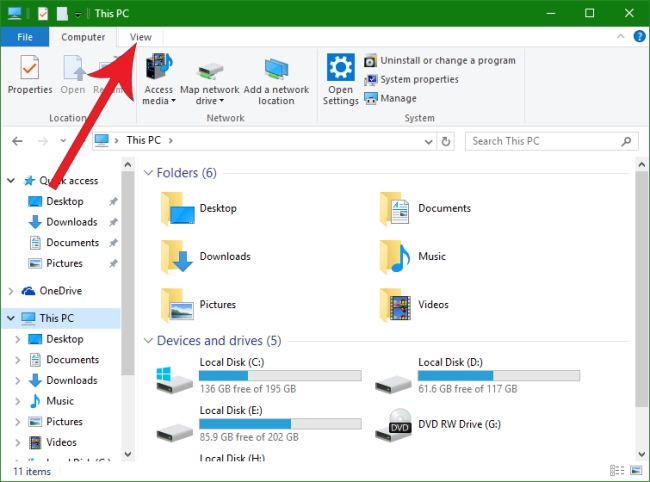The width and height of the screenshot is (650, 482).
Task: Click pin icon beside Downloads
Action: tap(113, 222)
